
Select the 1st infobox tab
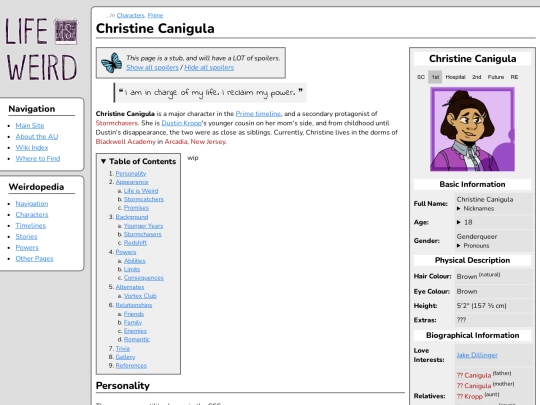coord(435,77)
